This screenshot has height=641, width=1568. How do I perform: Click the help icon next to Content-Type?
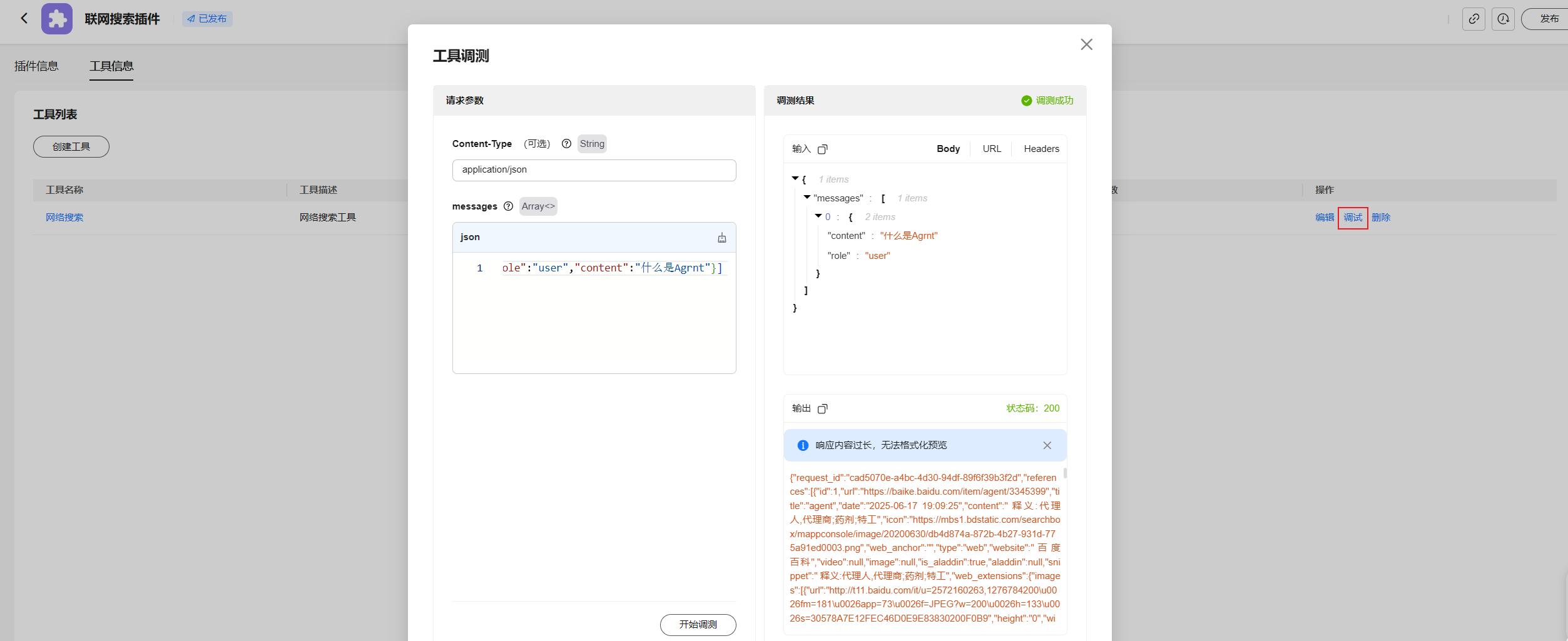click(x=566, y=144)
